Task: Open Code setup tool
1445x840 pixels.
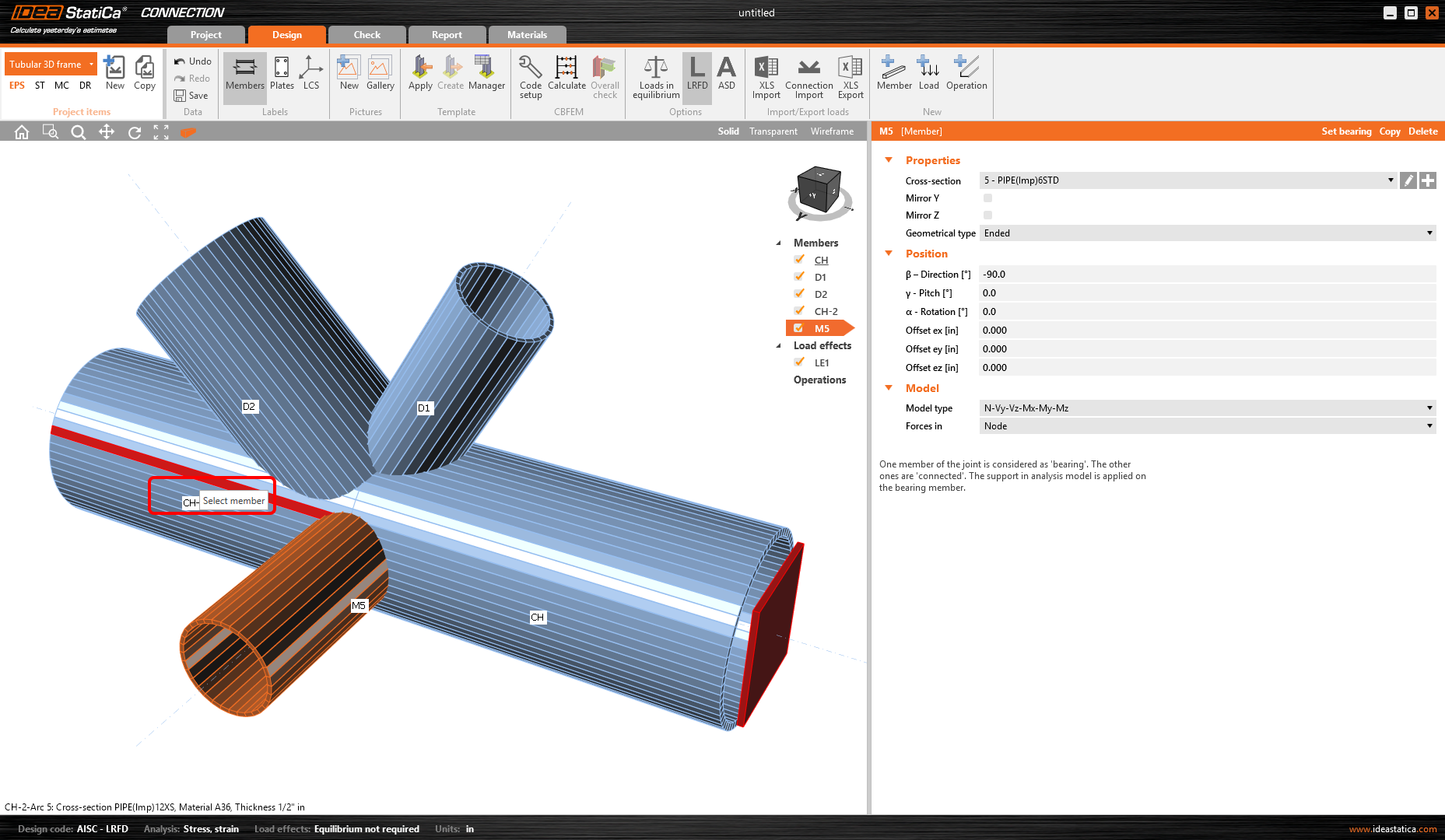Action: point(531,76)
